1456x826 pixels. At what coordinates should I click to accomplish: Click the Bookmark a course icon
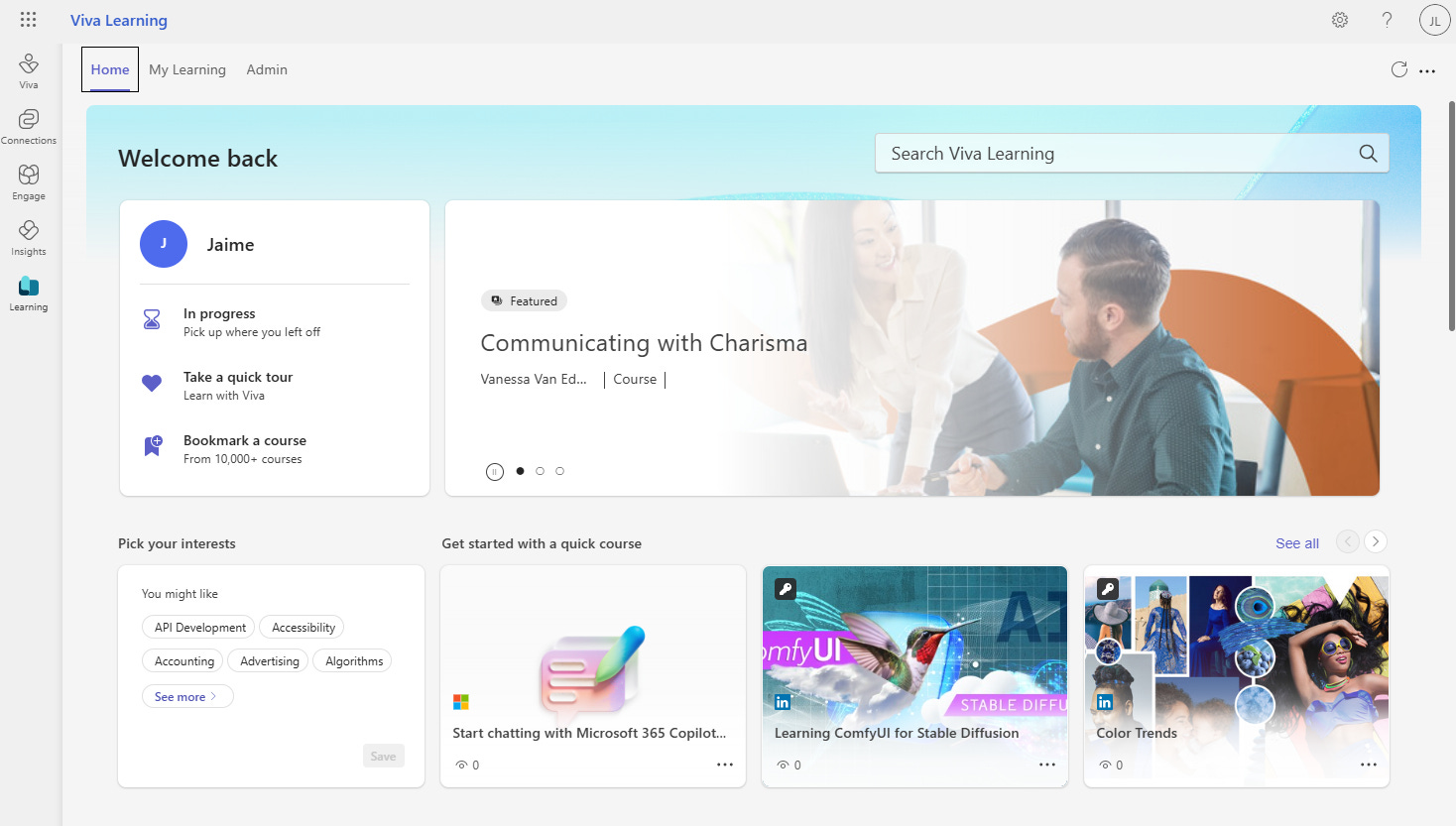(153, 446)
